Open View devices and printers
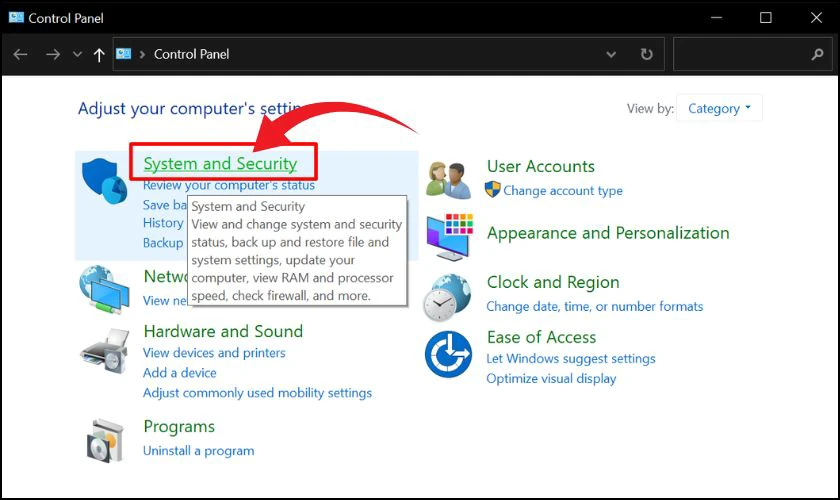 [214, 353]
